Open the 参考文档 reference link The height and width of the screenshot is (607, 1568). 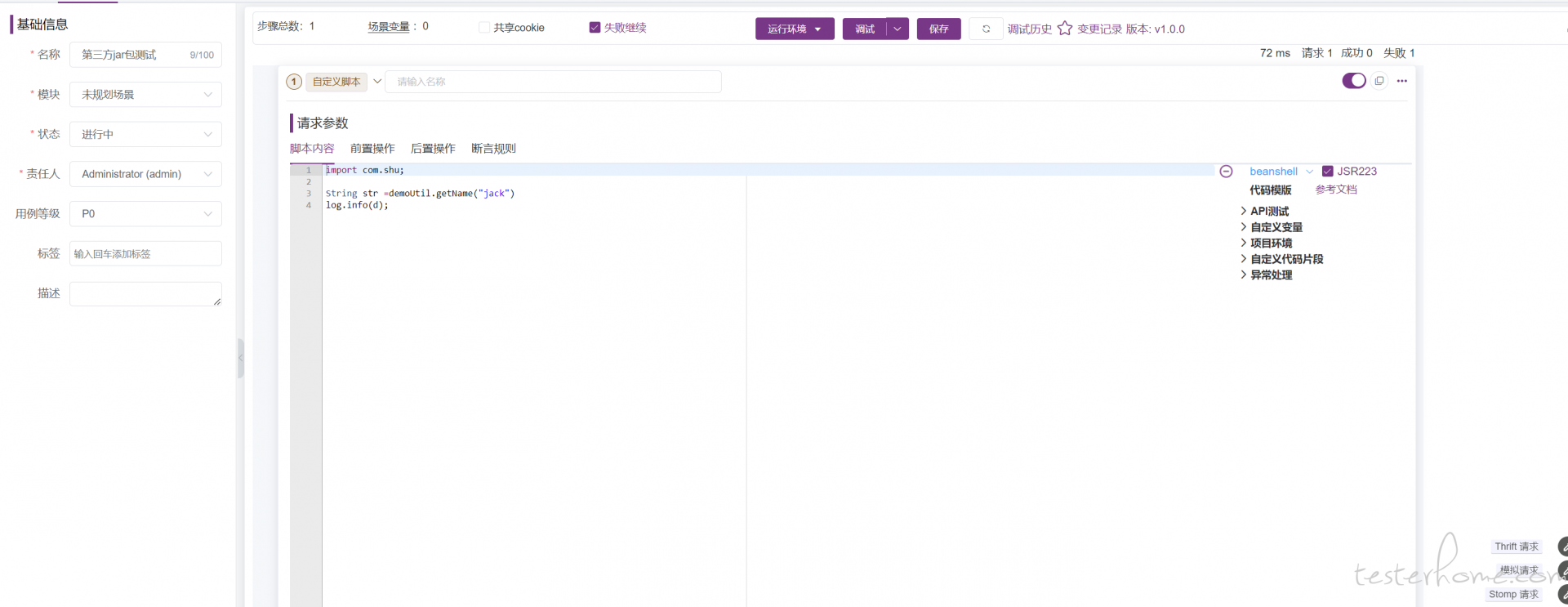[1336, 190]
